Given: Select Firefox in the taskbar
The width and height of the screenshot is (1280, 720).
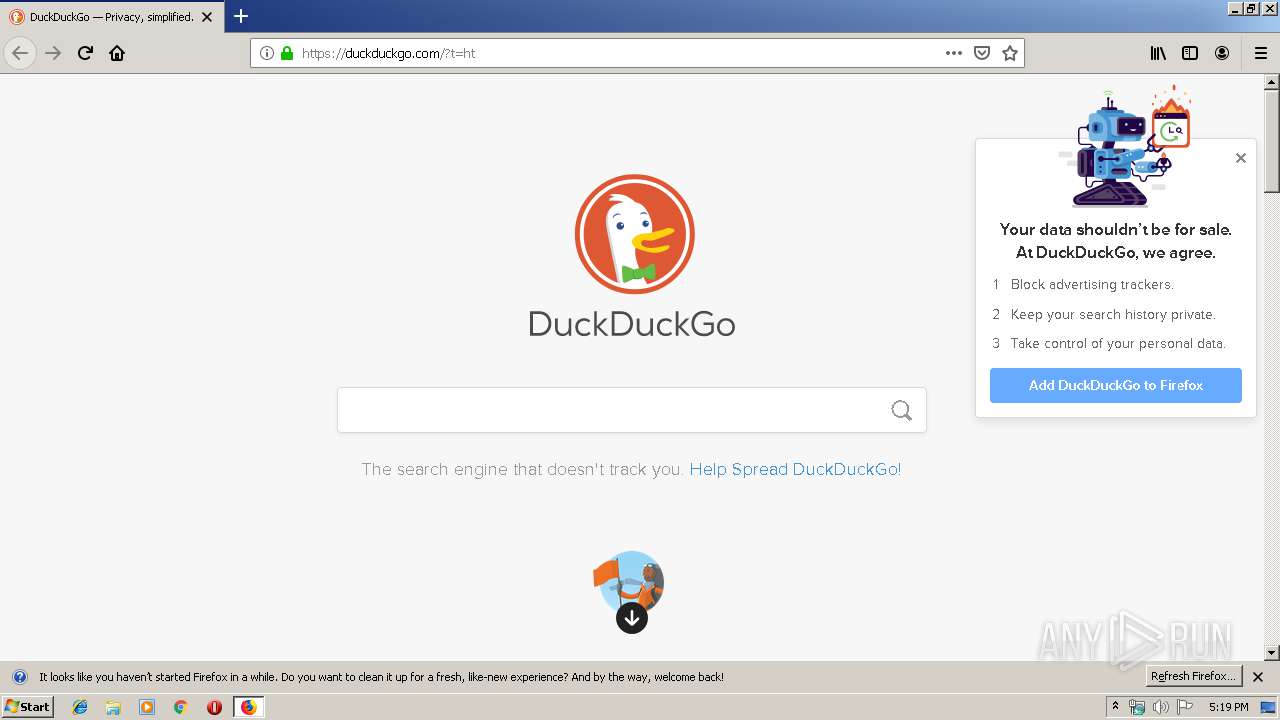Looking at the screenshot, I should (x=249, y=707).
